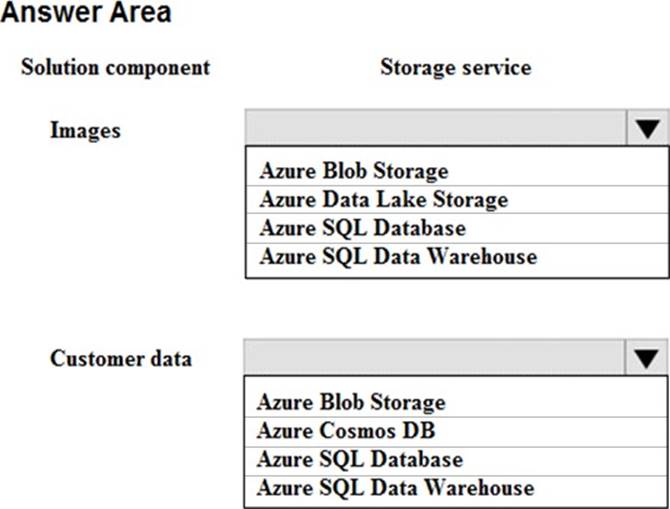Pick Azure SQL Database under Images
Screen dimensions: 670x509
[362, 227]
